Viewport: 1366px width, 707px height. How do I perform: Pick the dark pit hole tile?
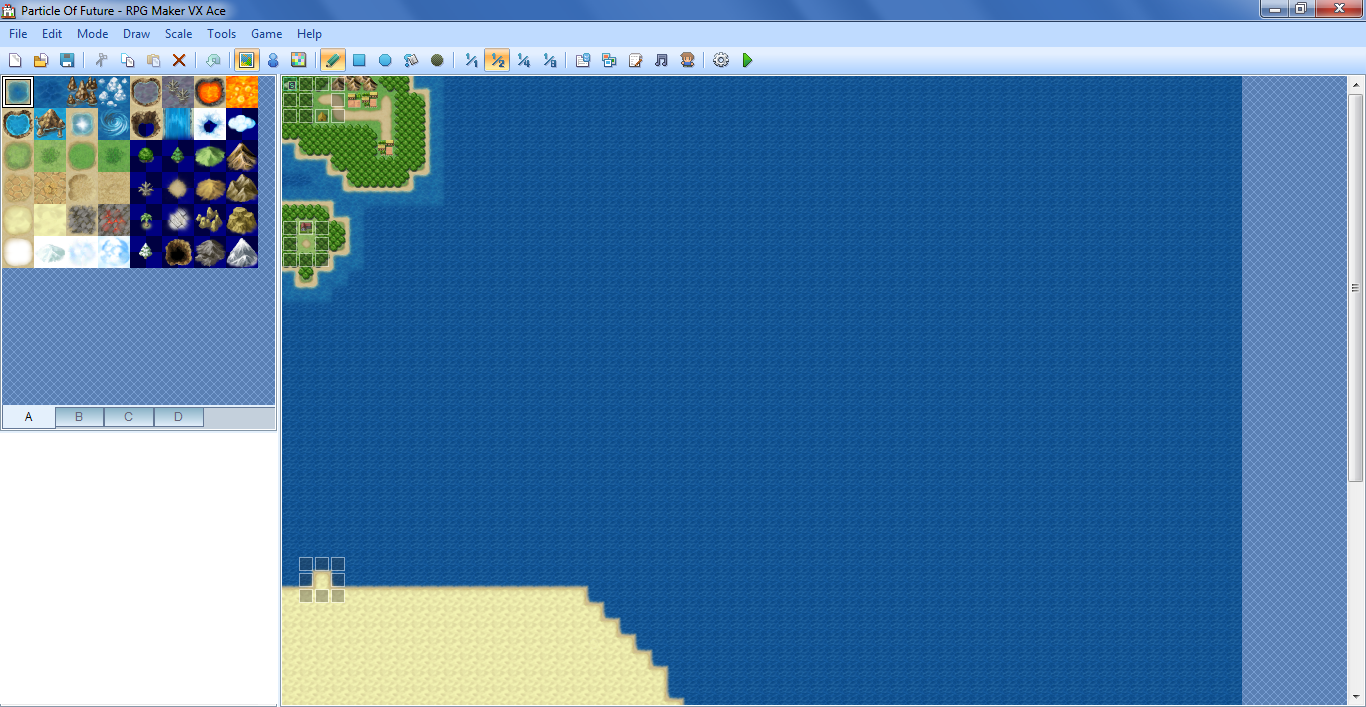(x=178, y=252)
